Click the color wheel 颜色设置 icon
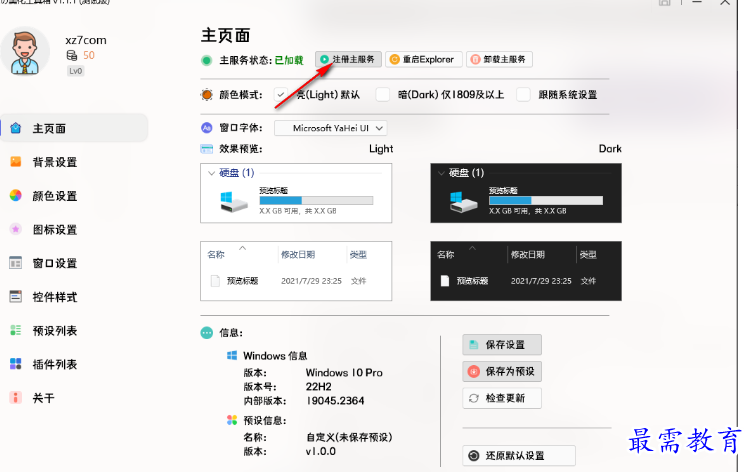750x472 pixels. click(16, 195)
